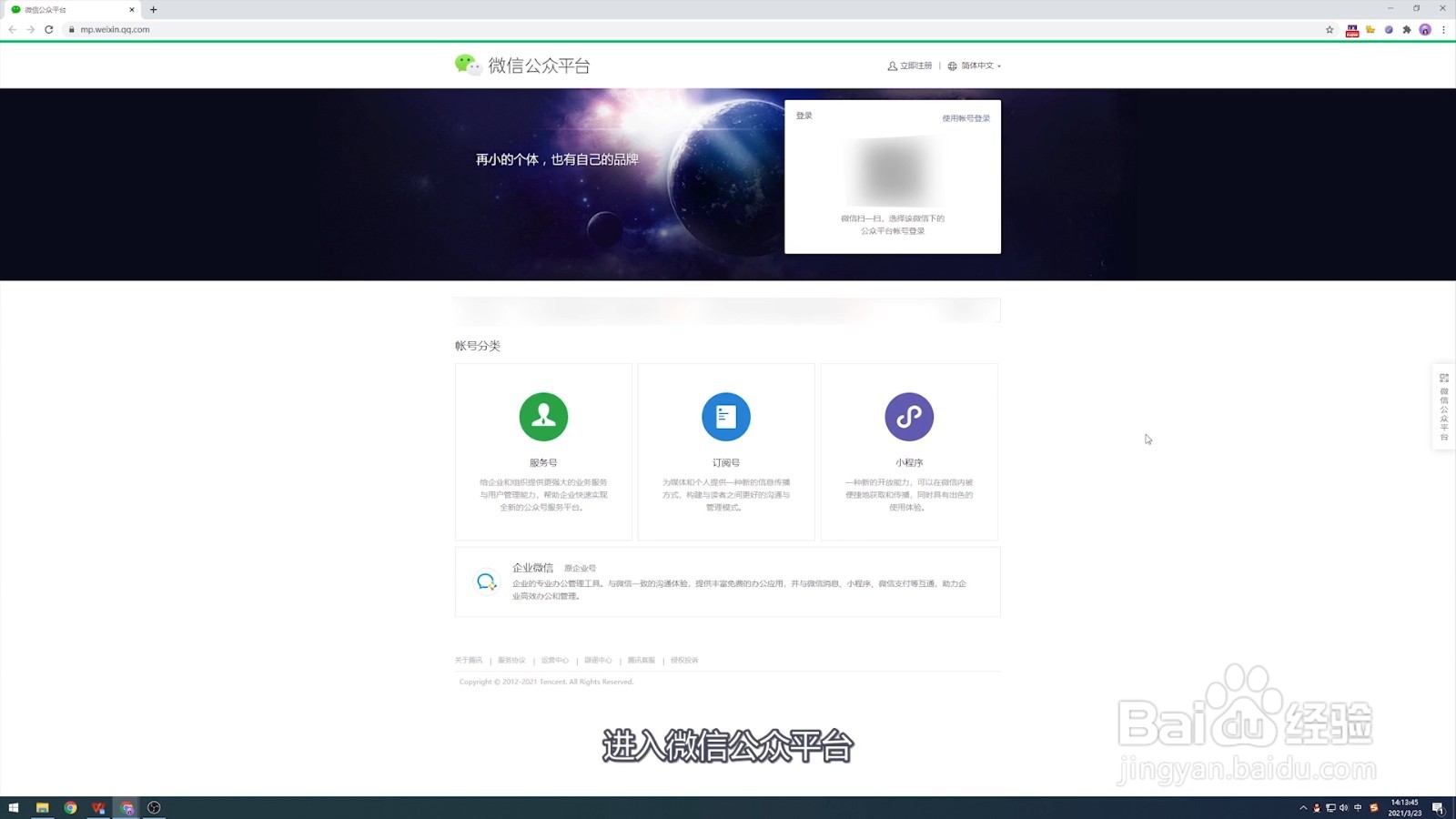1456x819 pixels.
Task: Click the 原企业号 label
Action: click(580, 569)
